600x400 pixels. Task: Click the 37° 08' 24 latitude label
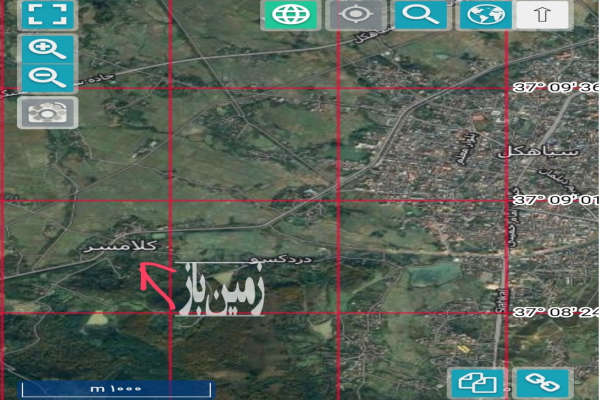556,312
